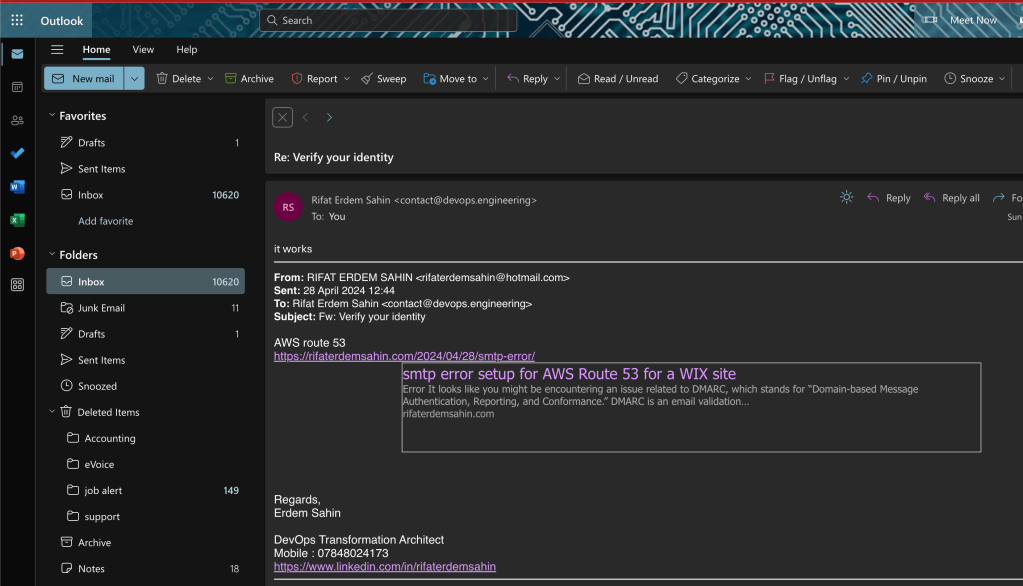This screenshot has height=586, width=1023.
Task: Click Report in the toolbar
Action: coord(314,78)
